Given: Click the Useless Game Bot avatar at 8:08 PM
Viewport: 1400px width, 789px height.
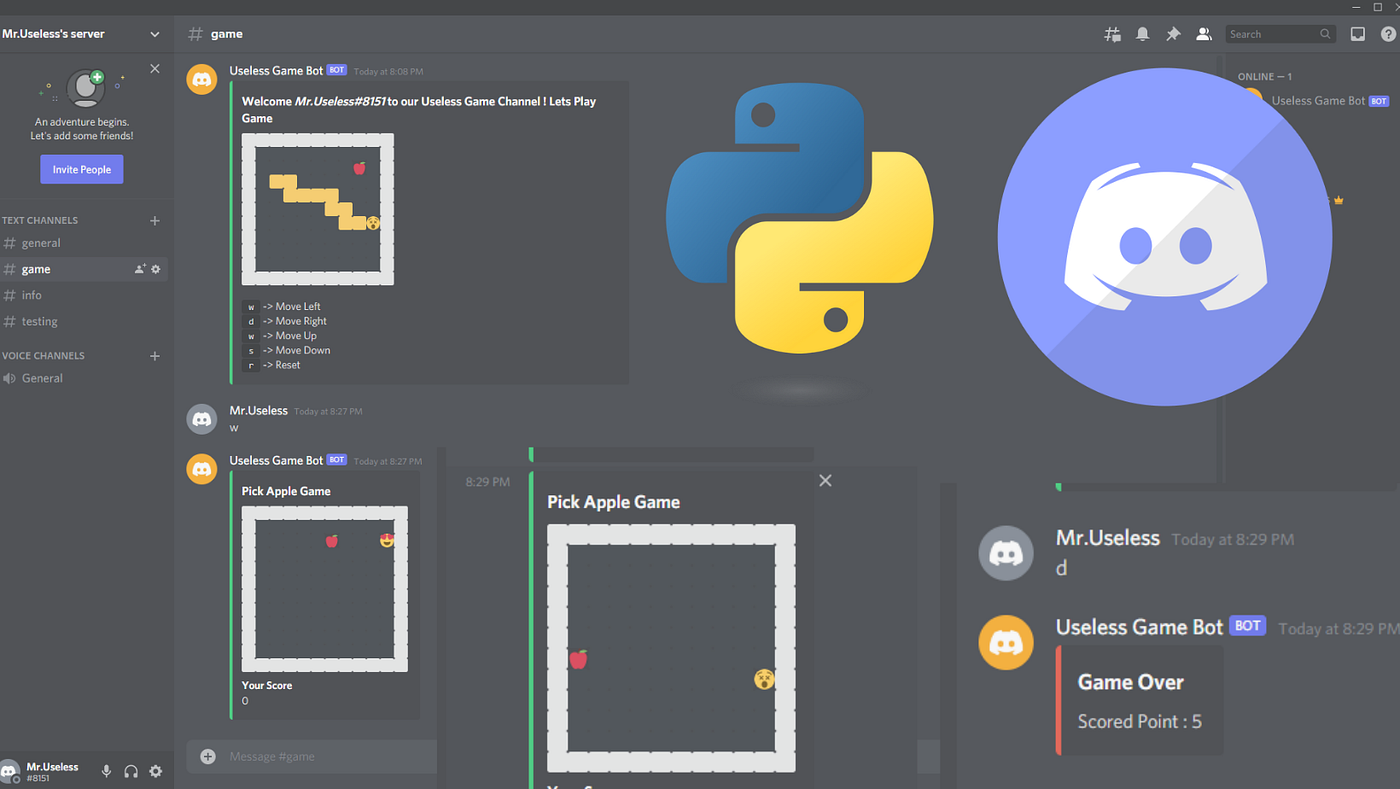Looking at the screenshot, I should pyautogui.click(x=202, y=79).
